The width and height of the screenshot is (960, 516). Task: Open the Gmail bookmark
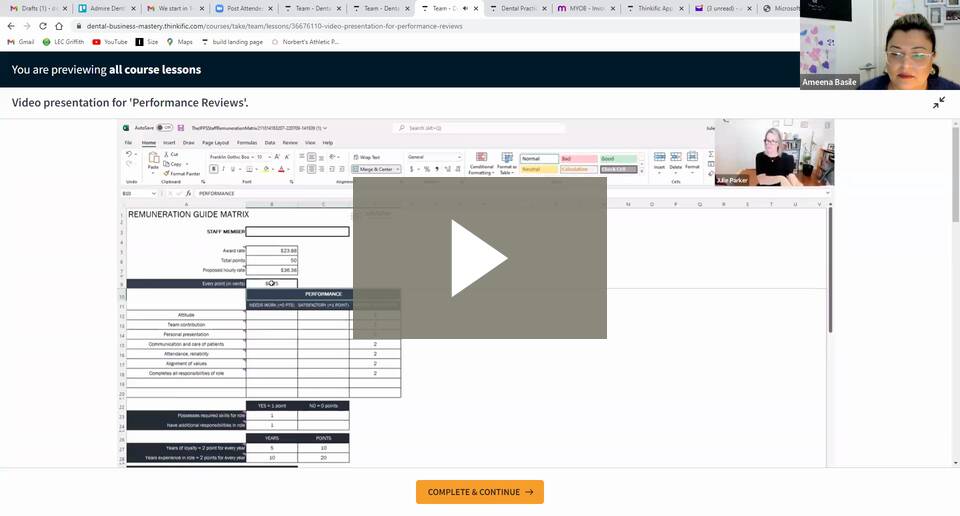(21, 42)
